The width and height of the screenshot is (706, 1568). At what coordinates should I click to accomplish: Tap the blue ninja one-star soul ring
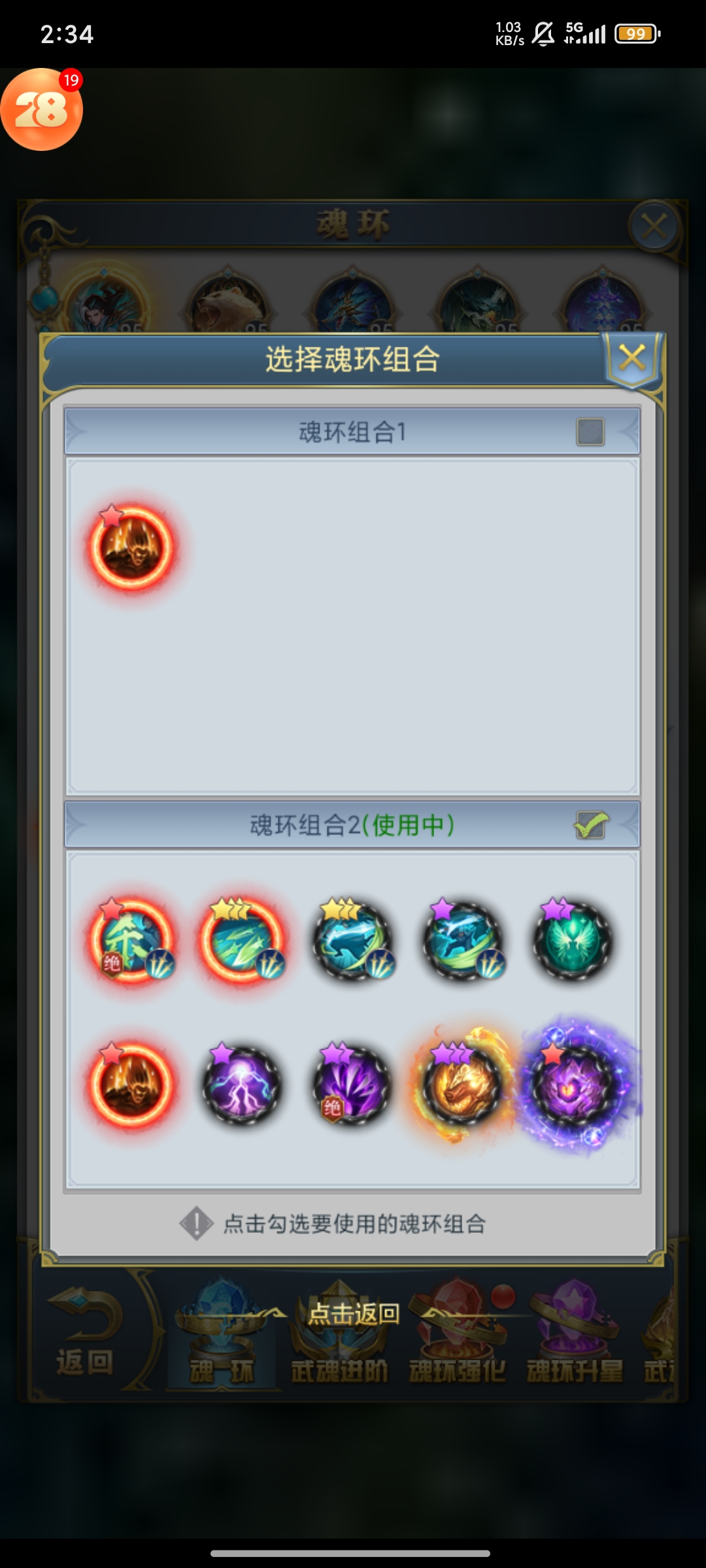pyautogui.click(x=463, y=941)
